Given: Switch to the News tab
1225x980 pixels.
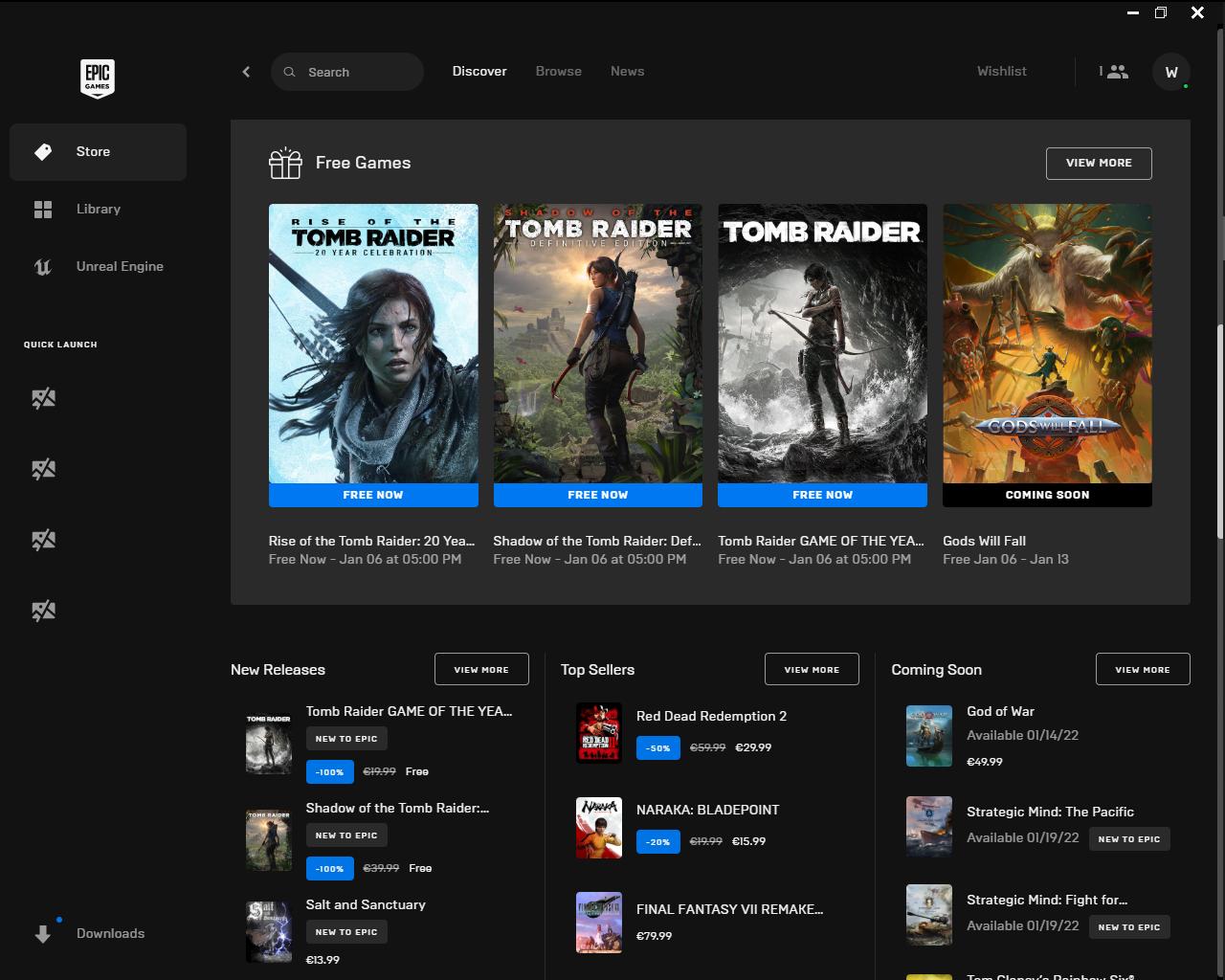Looking at the screenshot, I should coord(627,72).
